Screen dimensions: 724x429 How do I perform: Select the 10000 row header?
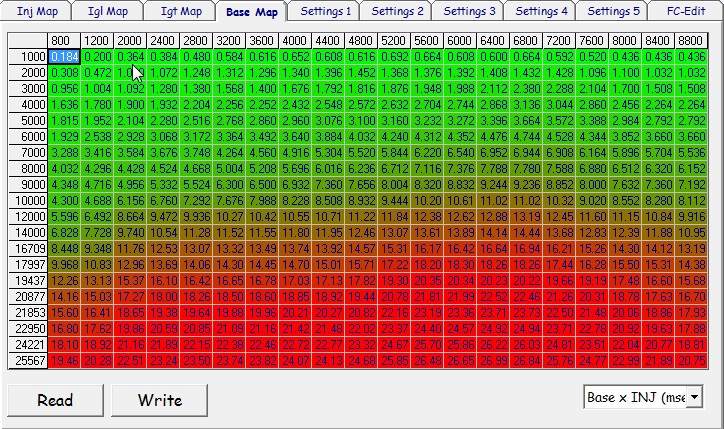tap(28, 201)
